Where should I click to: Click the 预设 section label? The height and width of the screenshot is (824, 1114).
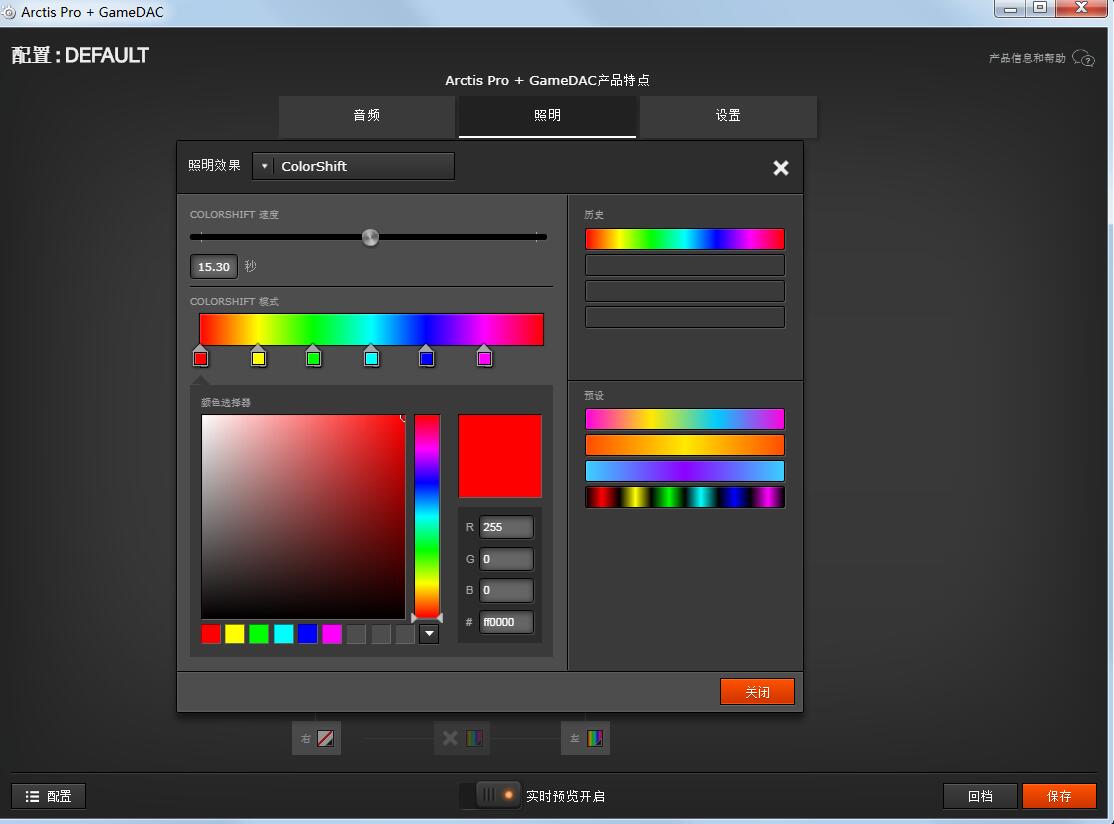(x=594, y=396)
